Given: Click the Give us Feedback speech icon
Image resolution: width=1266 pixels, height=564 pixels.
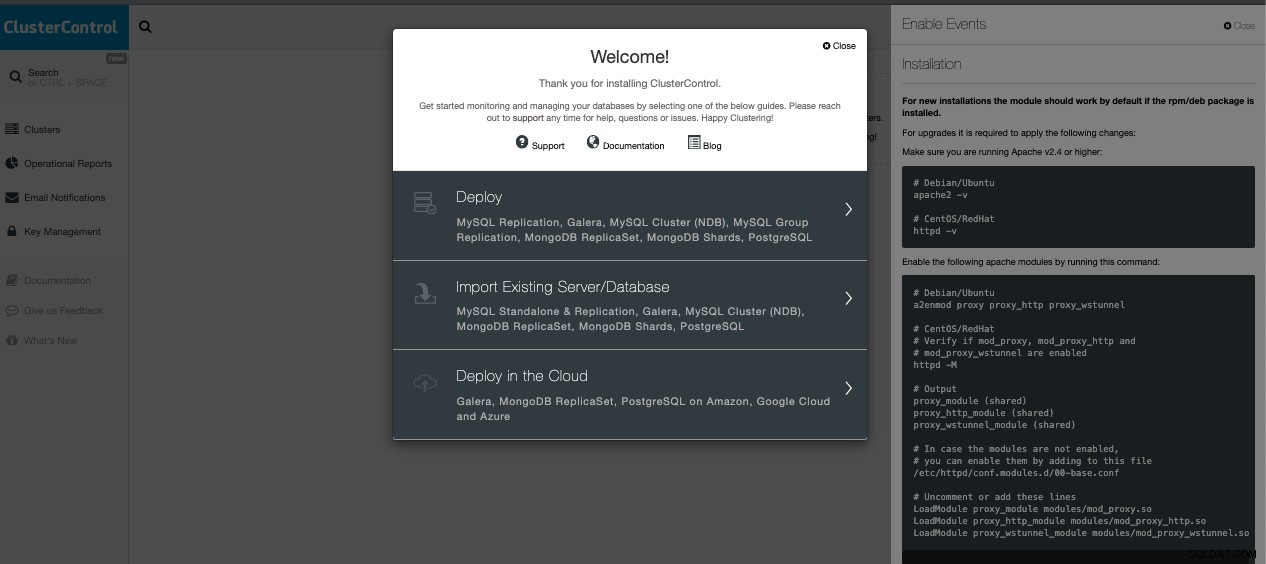Looking at the screenshot, I should (x=12, y=310).
